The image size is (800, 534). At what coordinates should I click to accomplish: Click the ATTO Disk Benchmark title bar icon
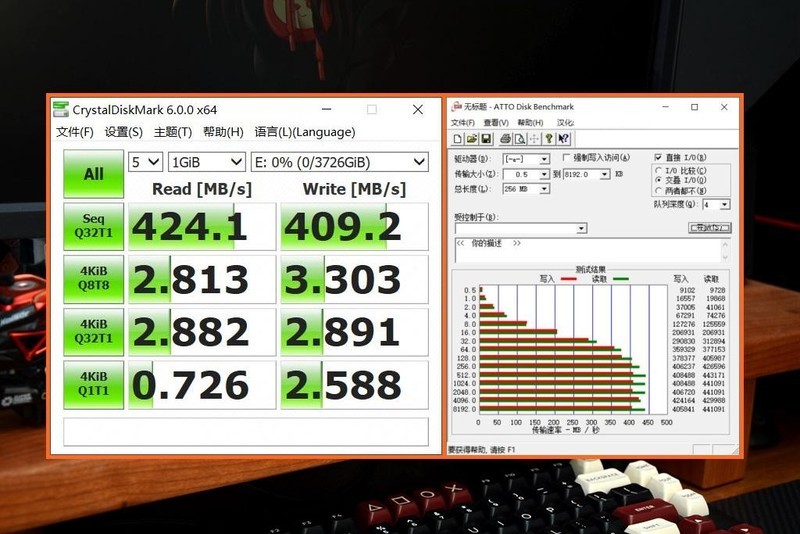[x=457, y=106]
